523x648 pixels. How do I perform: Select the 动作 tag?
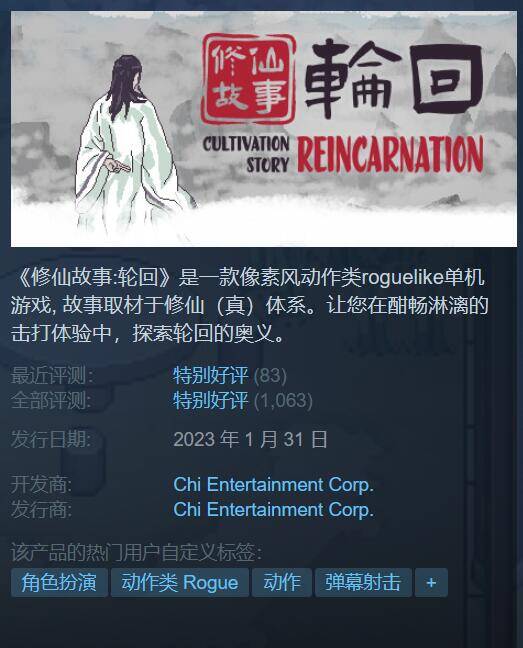click(282, 582)
